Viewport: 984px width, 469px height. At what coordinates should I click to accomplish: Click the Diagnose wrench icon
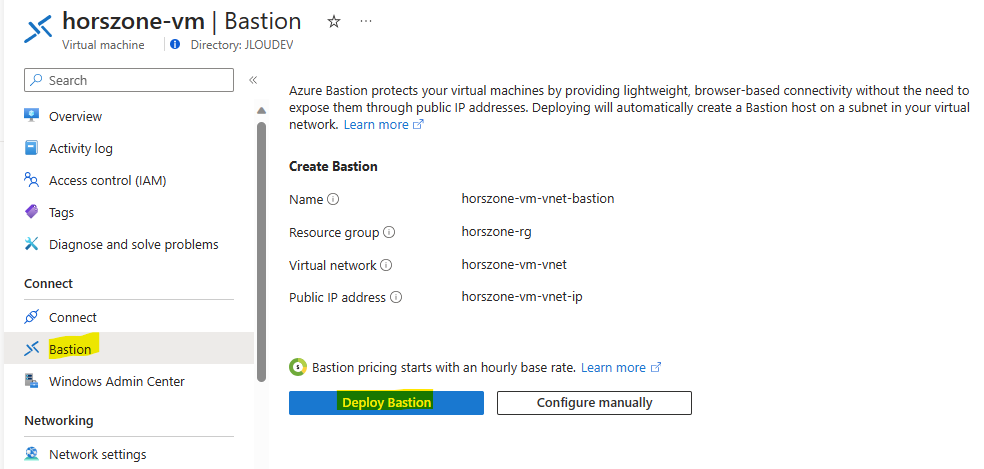tap(31, 244)
